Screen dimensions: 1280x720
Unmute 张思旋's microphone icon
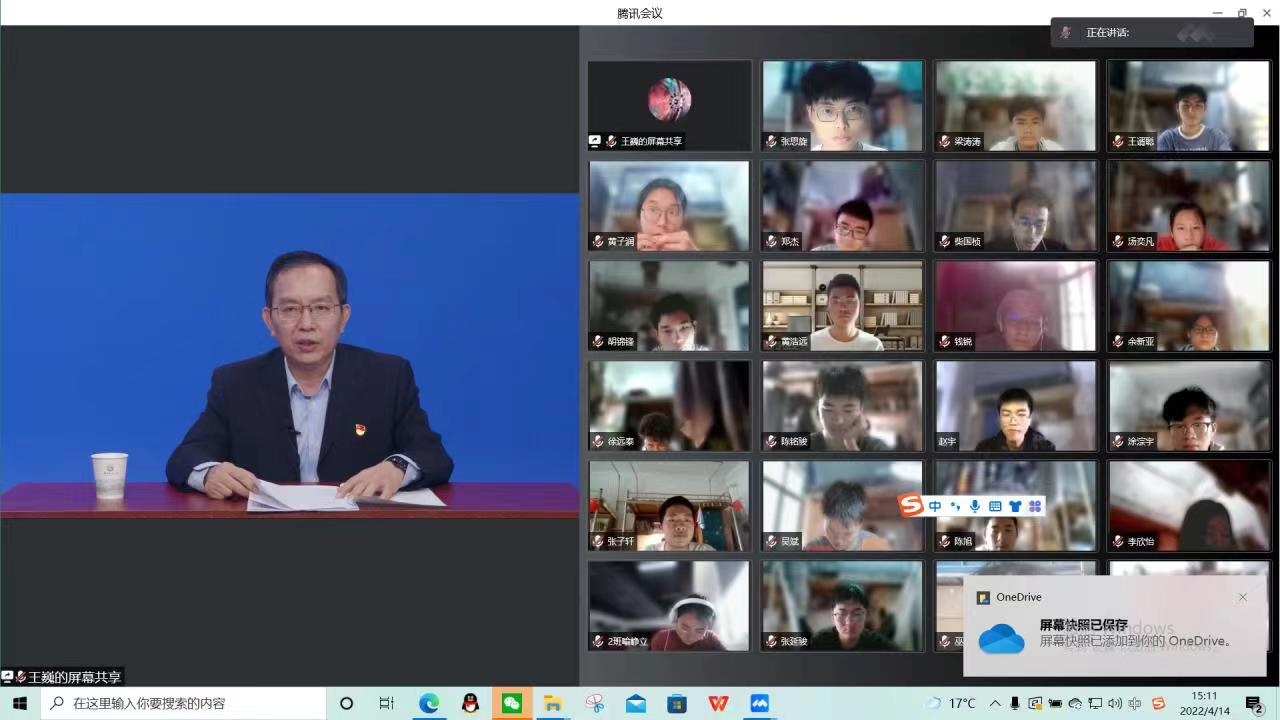click(769, 141)
